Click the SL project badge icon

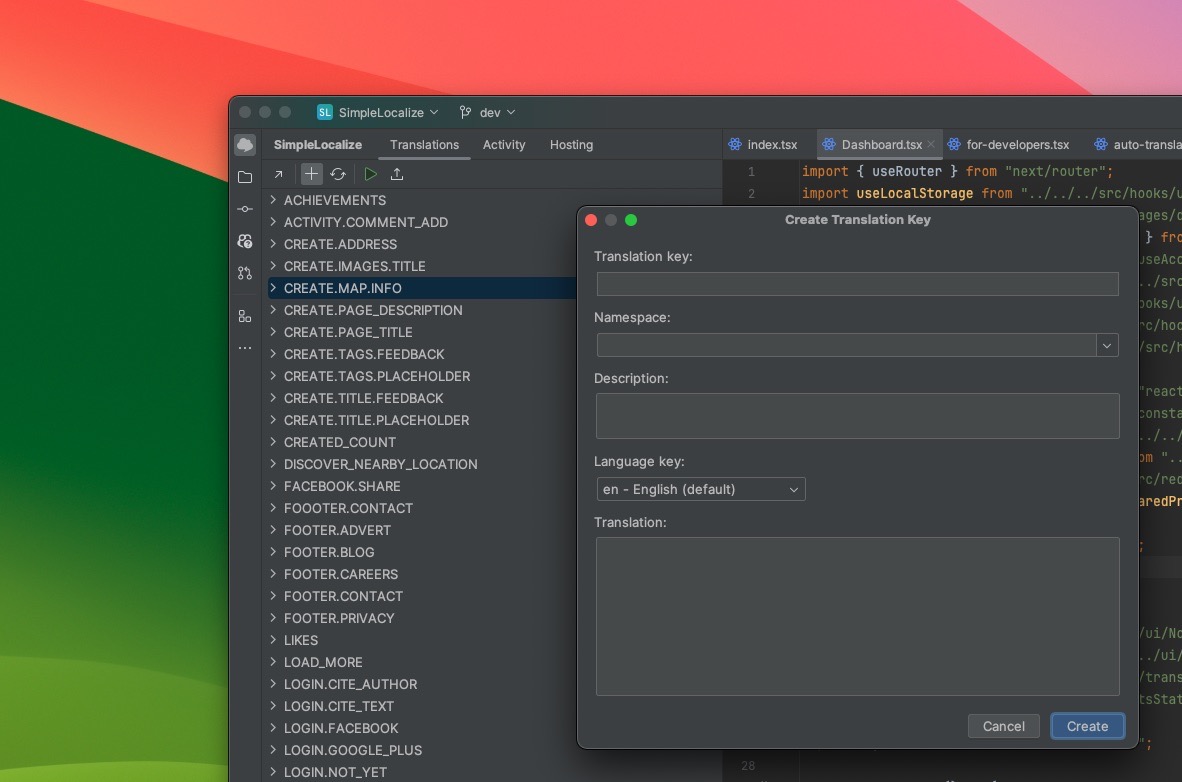tap(325, 112)
